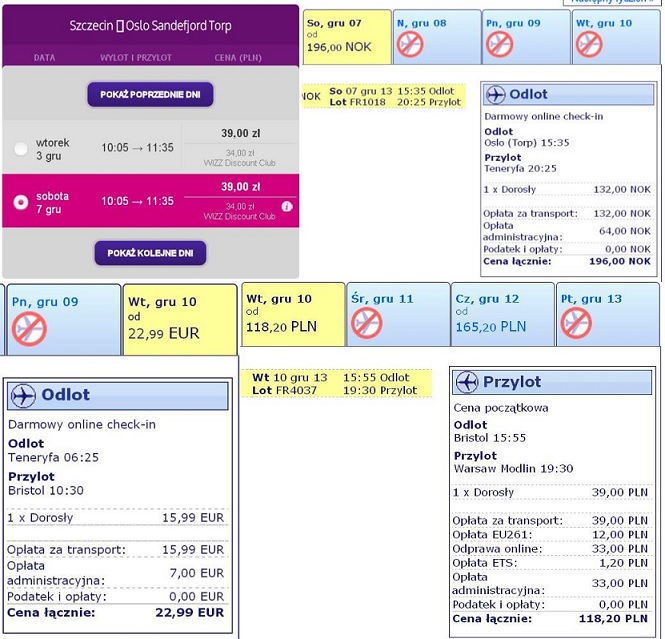
Task: Select the So, gru 07 date tab 196,00 NOK
Action: pos(347,37)
